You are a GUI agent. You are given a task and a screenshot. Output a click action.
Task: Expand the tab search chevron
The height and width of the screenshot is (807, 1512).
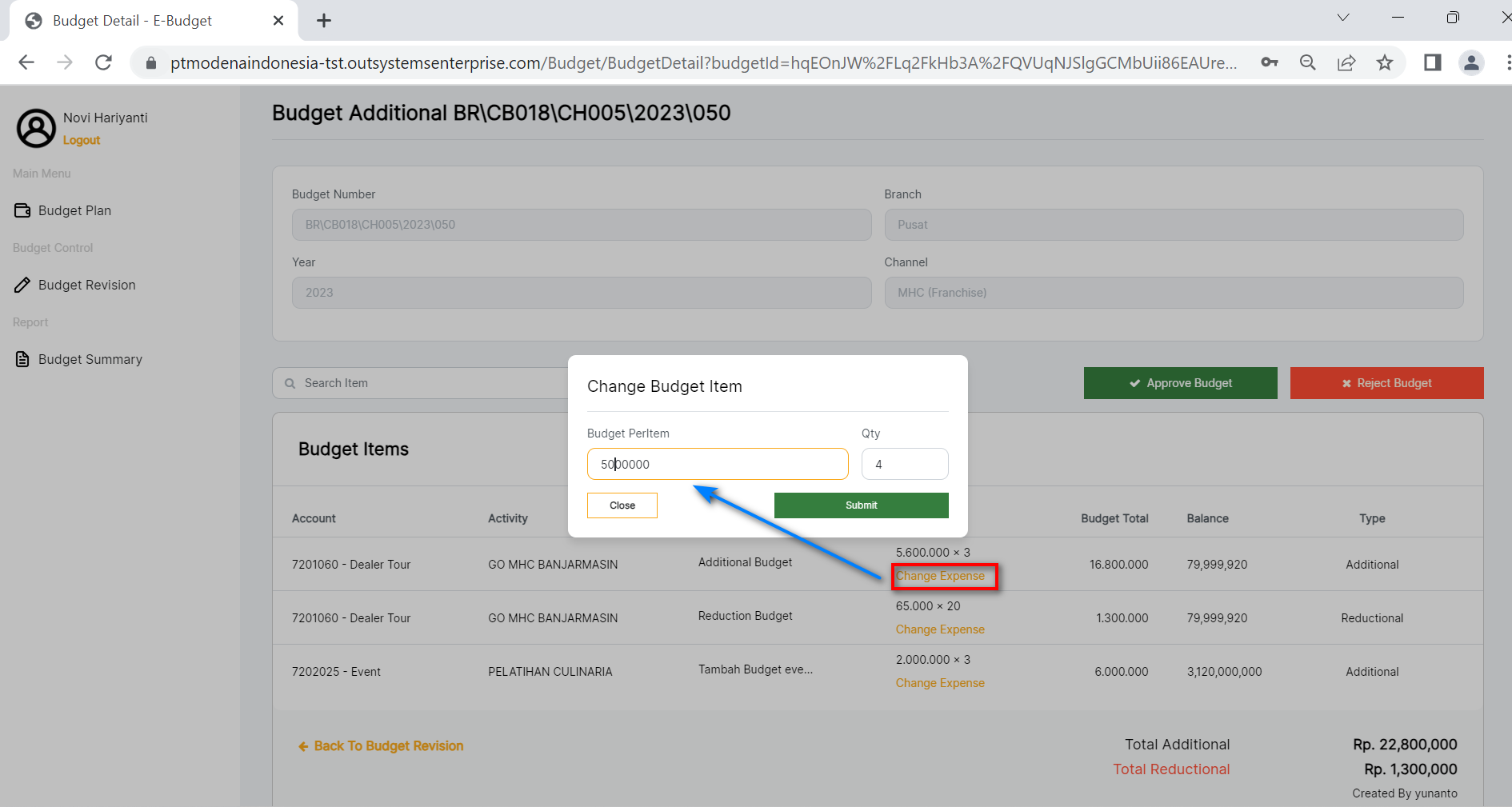coord(1343,18)
